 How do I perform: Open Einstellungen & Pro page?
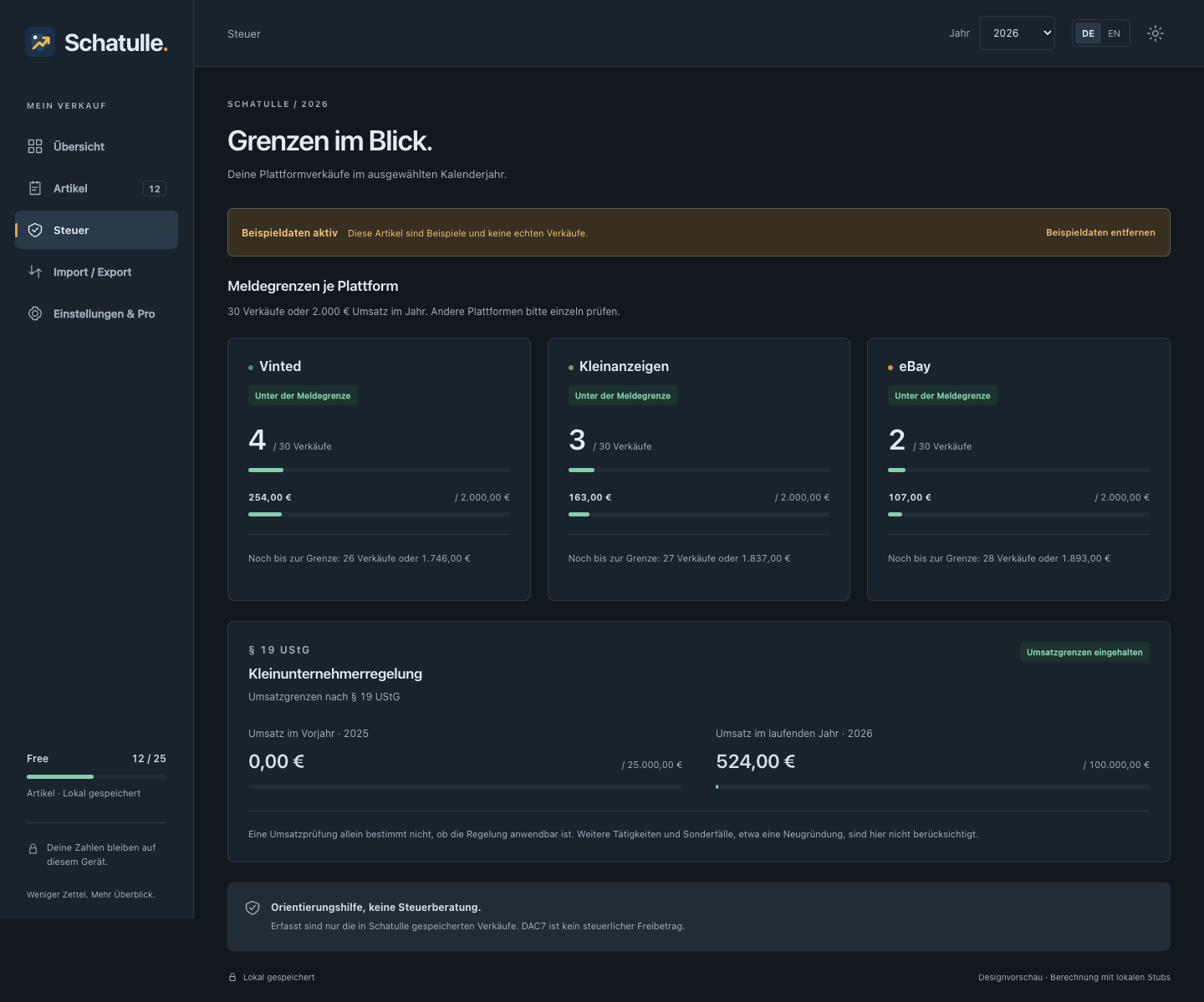point(96,313)
